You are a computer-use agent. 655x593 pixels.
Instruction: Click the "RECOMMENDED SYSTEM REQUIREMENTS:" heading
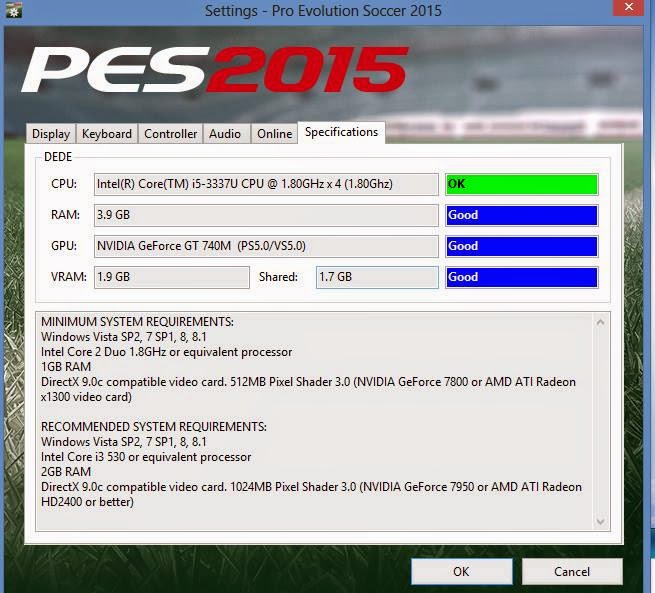tap(154, 426)
